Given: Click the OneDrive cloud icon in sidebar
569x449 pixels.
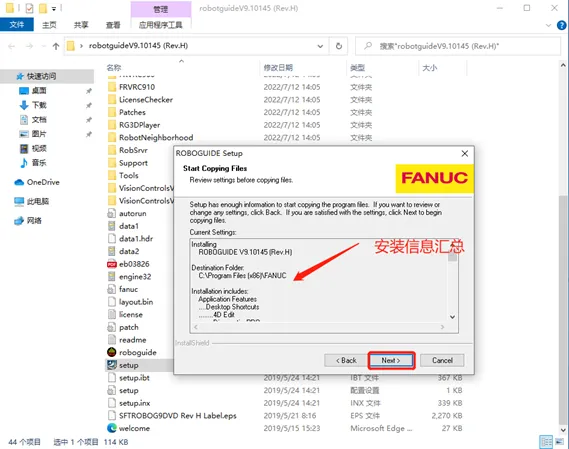Looking at the screenshot, I should (x=19, y=182).
